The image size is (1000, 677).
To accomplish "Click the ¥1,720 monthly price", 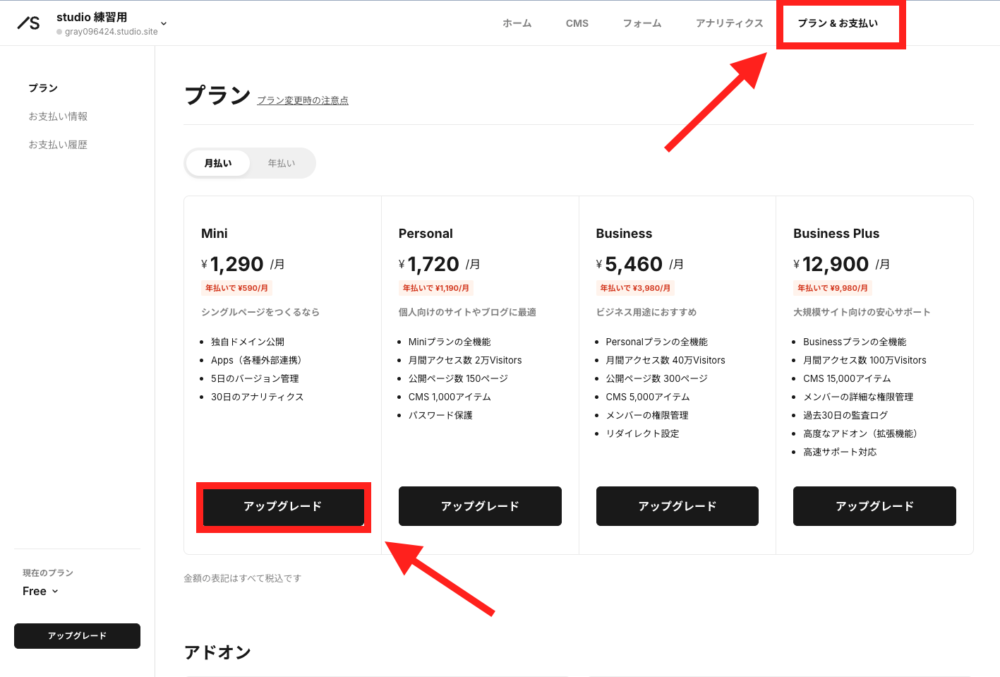I will click(439, 263).
